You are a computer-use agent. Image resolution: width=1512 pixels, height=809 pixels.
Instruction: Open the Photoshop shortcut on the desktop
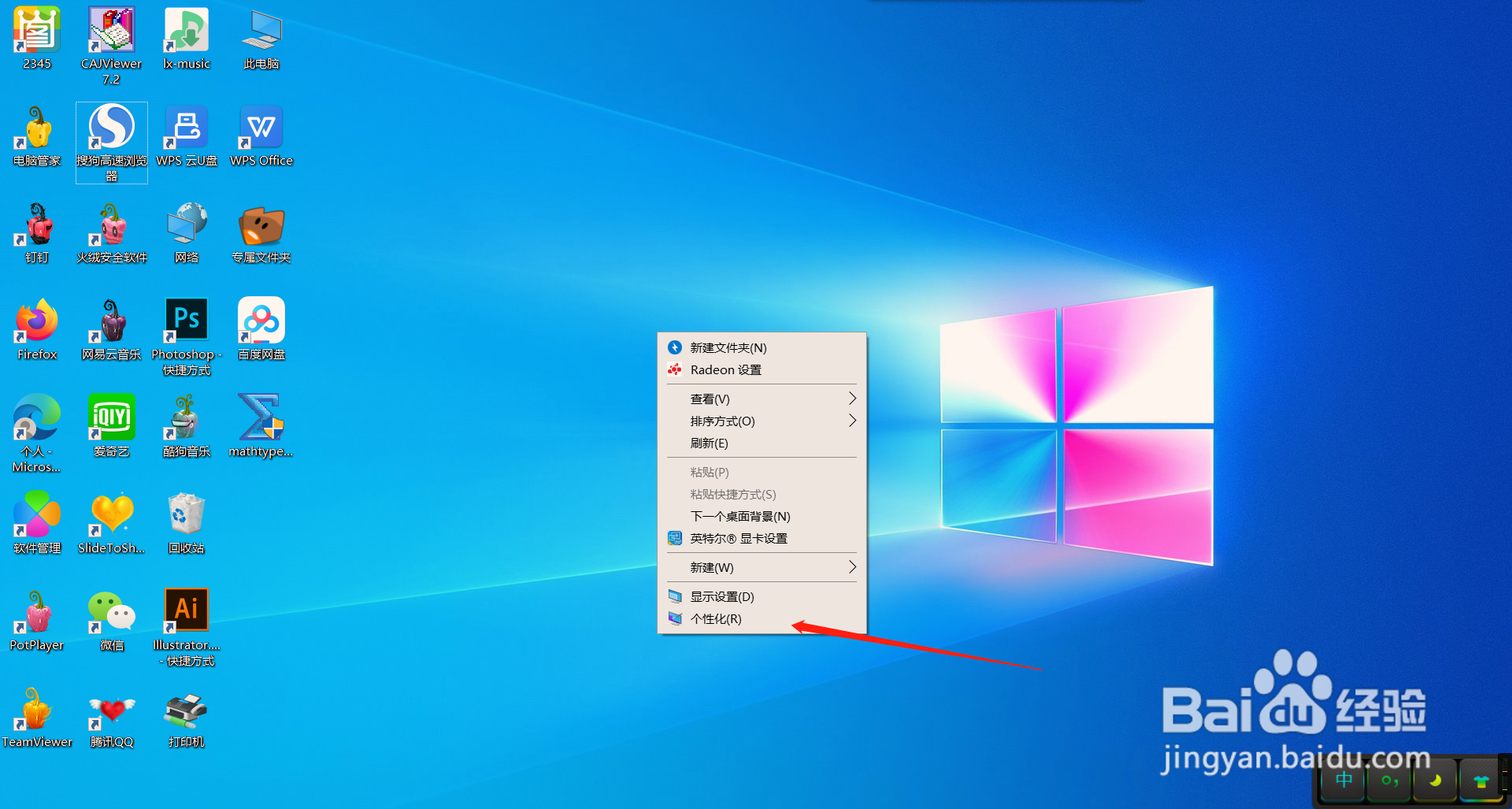click(x=186, y=319)
